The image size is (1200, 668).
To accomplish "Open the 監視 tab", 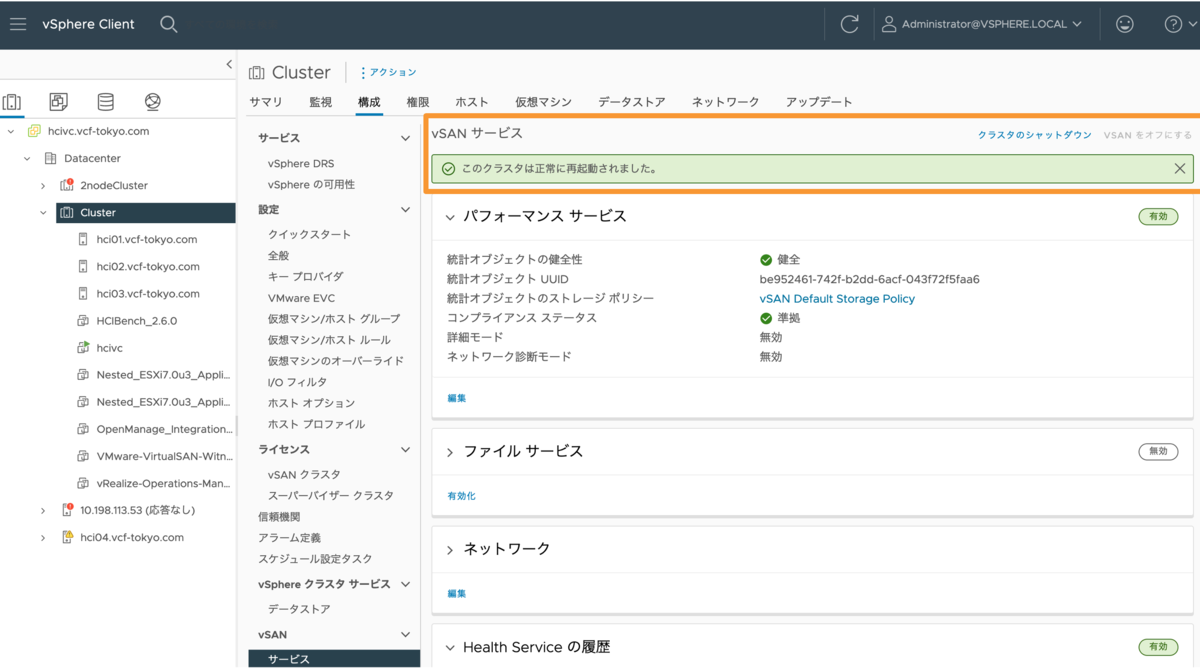I will (x=321, y=102).
